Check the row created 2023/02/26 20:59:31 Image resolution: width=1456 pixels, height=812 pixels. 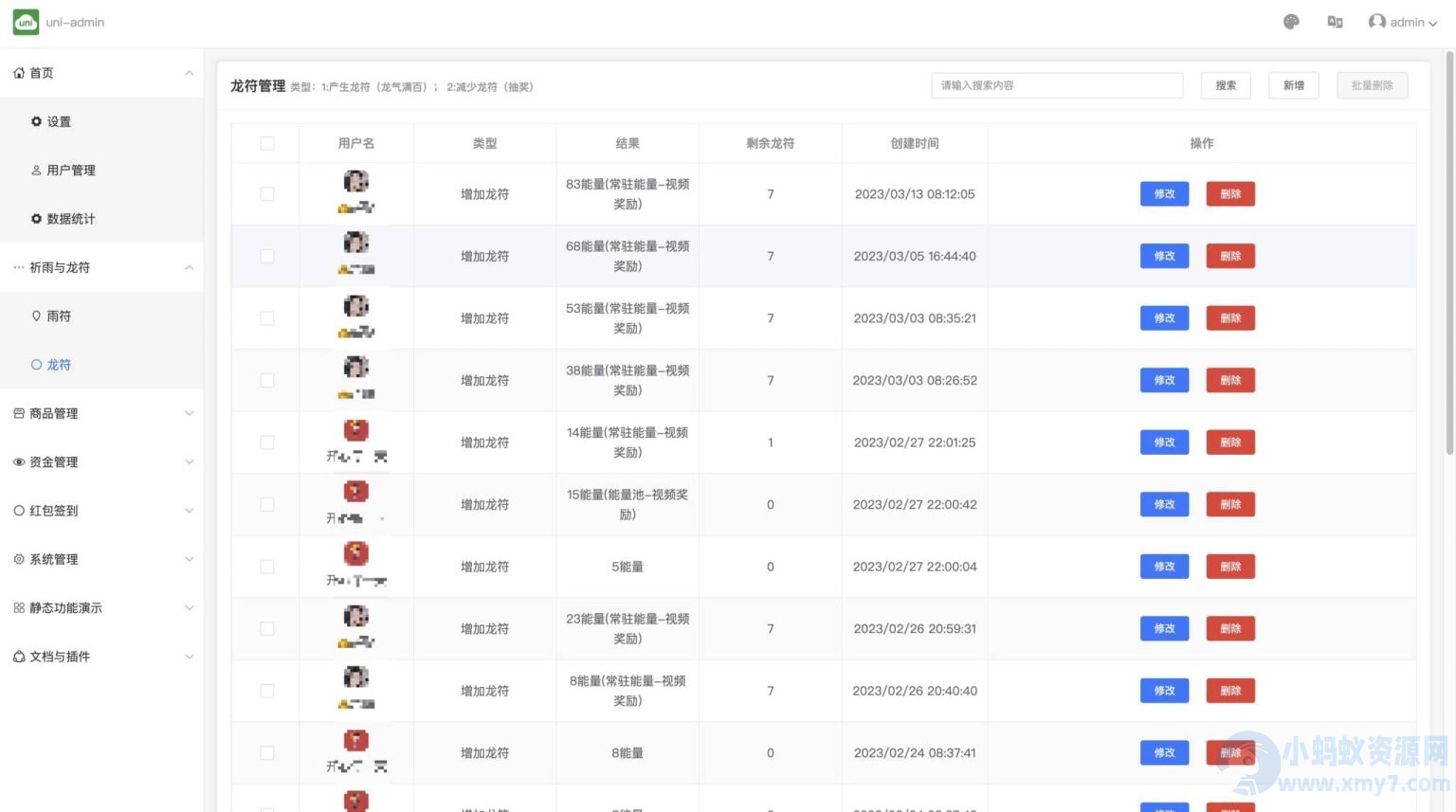(267, 628)
